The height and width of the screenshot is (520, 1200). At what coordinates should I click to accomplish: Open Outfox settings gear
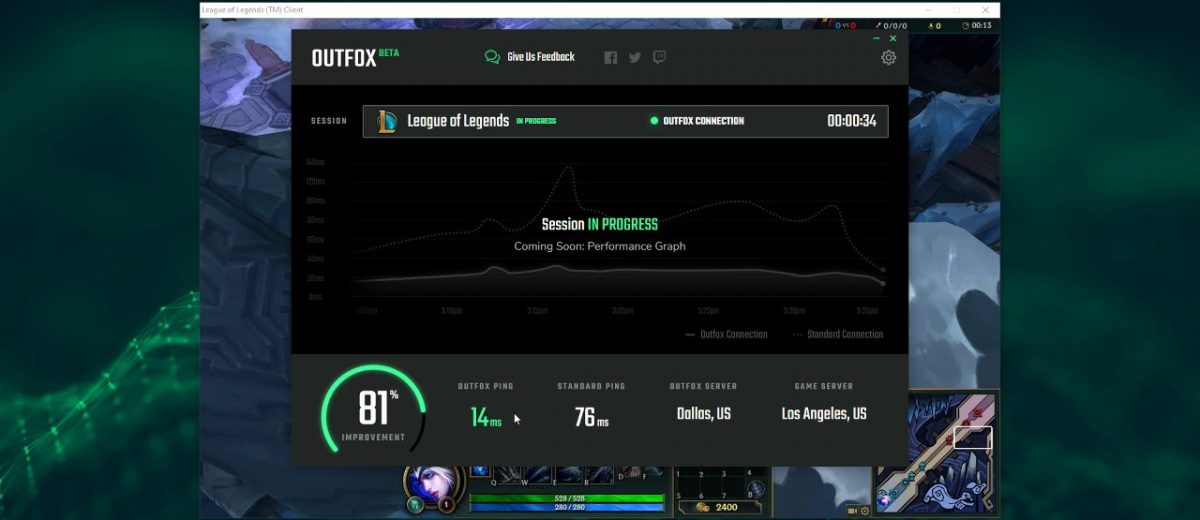(888, 57)
